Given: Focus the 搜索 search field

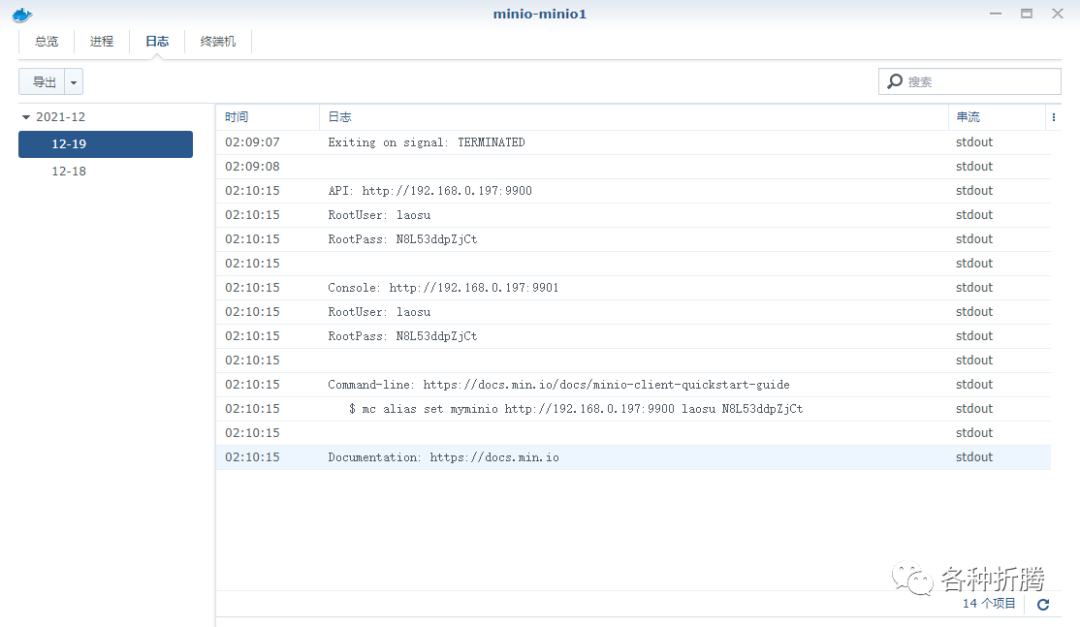Looking at the screenshot, I should point(969,81).
